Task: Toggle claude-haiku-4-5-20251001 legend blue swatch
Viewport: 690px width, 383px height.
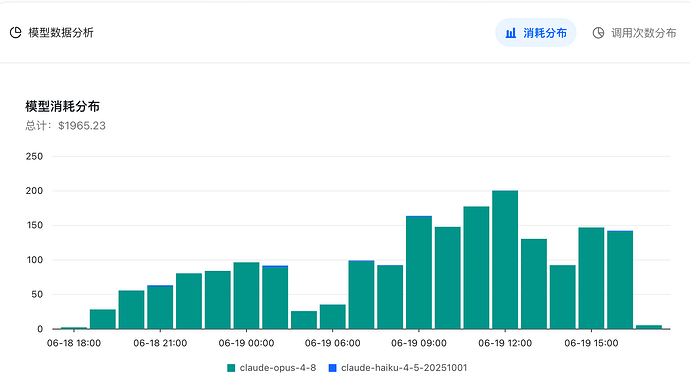Action: (333, 368)
